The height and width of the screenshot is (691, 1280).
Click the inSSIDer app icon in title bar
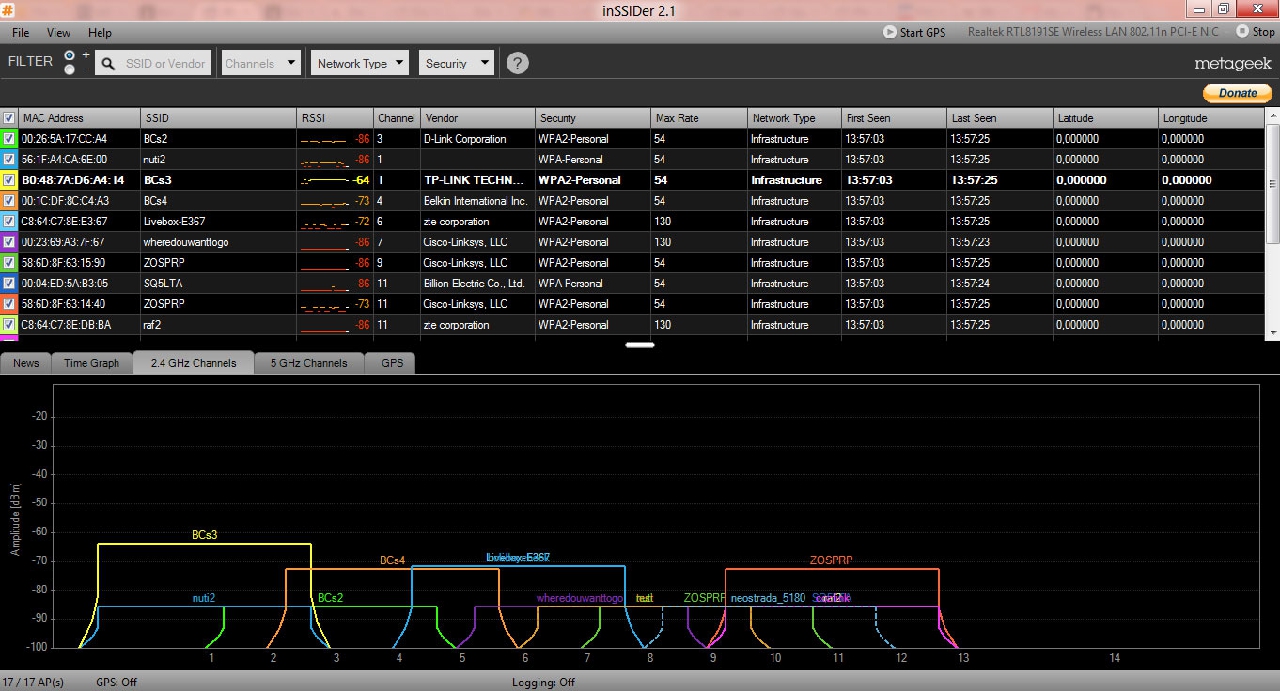8,9
